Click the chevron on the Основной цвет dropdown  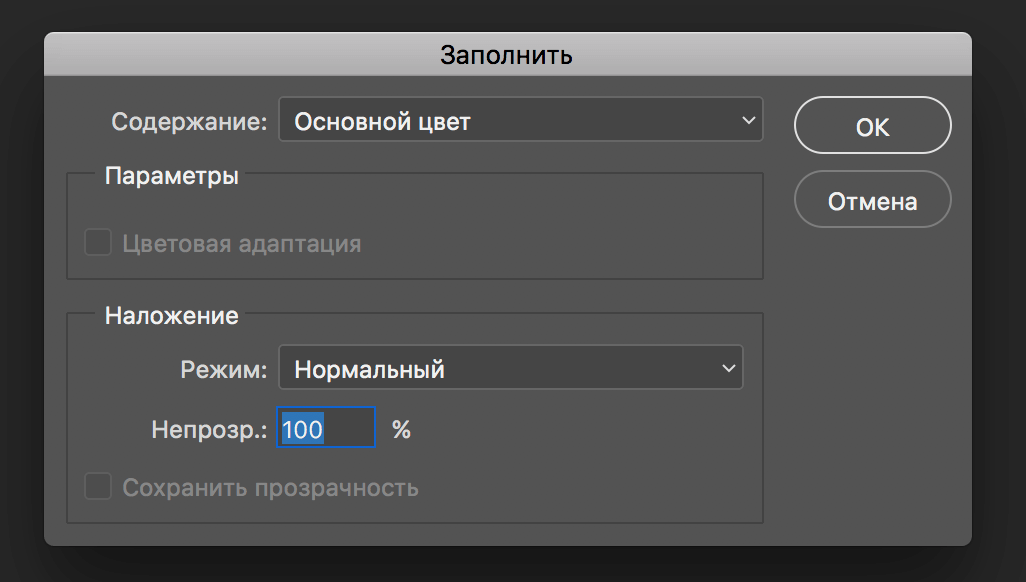click(x=748, y=121)
